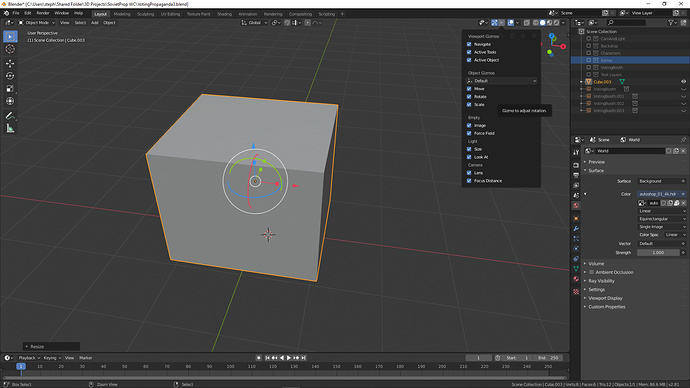Open the timeline Keying menu

click(x=52, y=358)
